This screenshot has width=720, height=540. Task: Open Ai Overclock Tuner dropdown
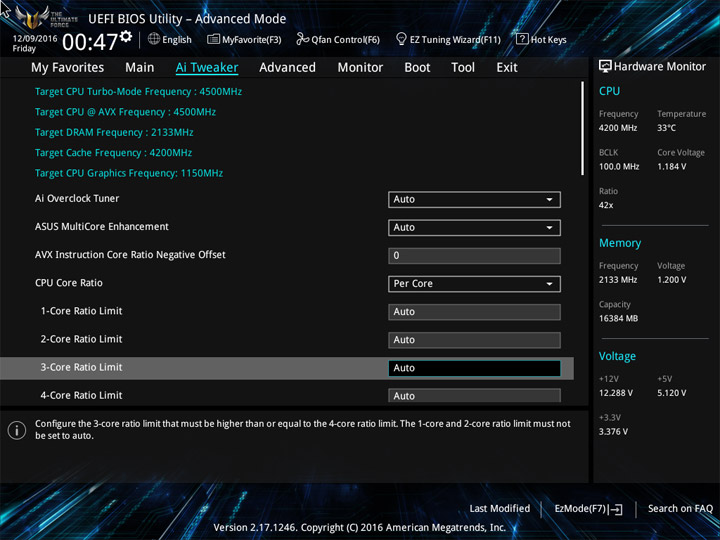474,199
